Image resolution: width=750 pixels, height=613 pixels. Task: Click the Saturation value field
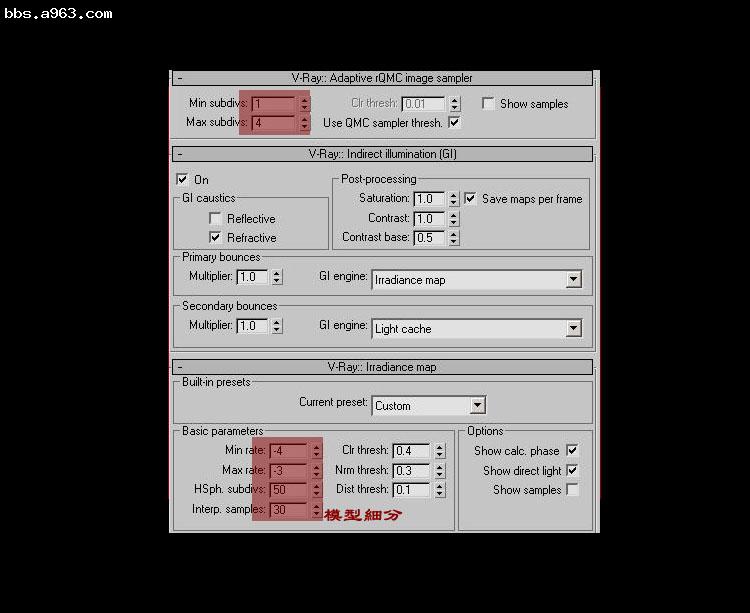pyautogui.click(x=429, y=199)
